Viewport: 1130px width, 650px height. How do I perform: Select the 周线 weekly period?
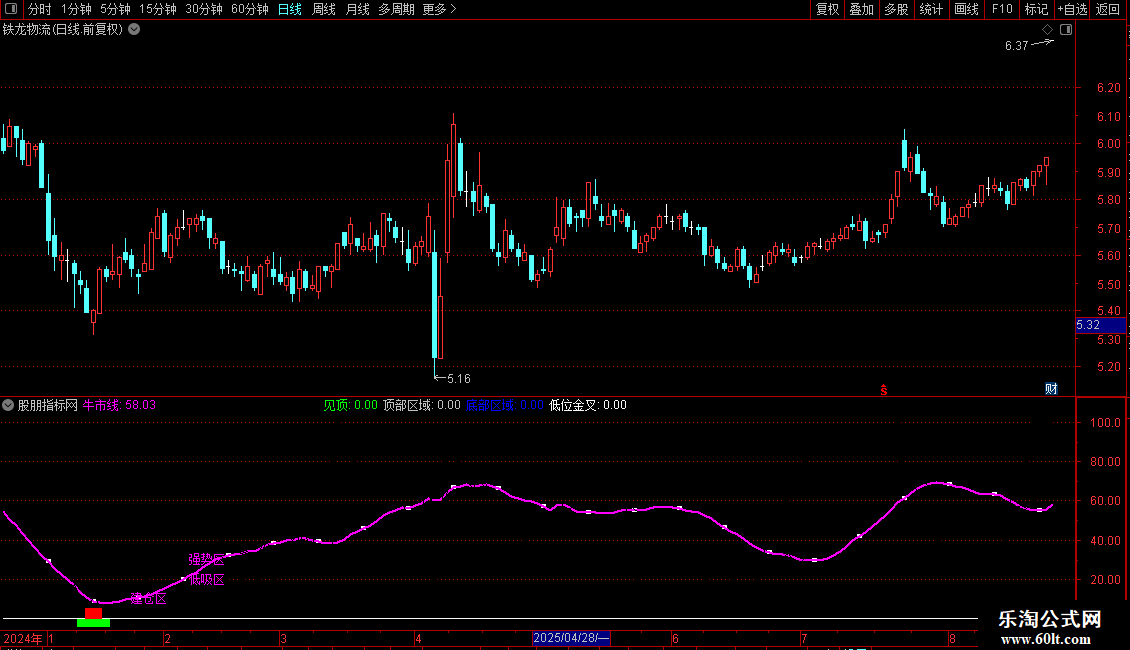coord(324,9)
